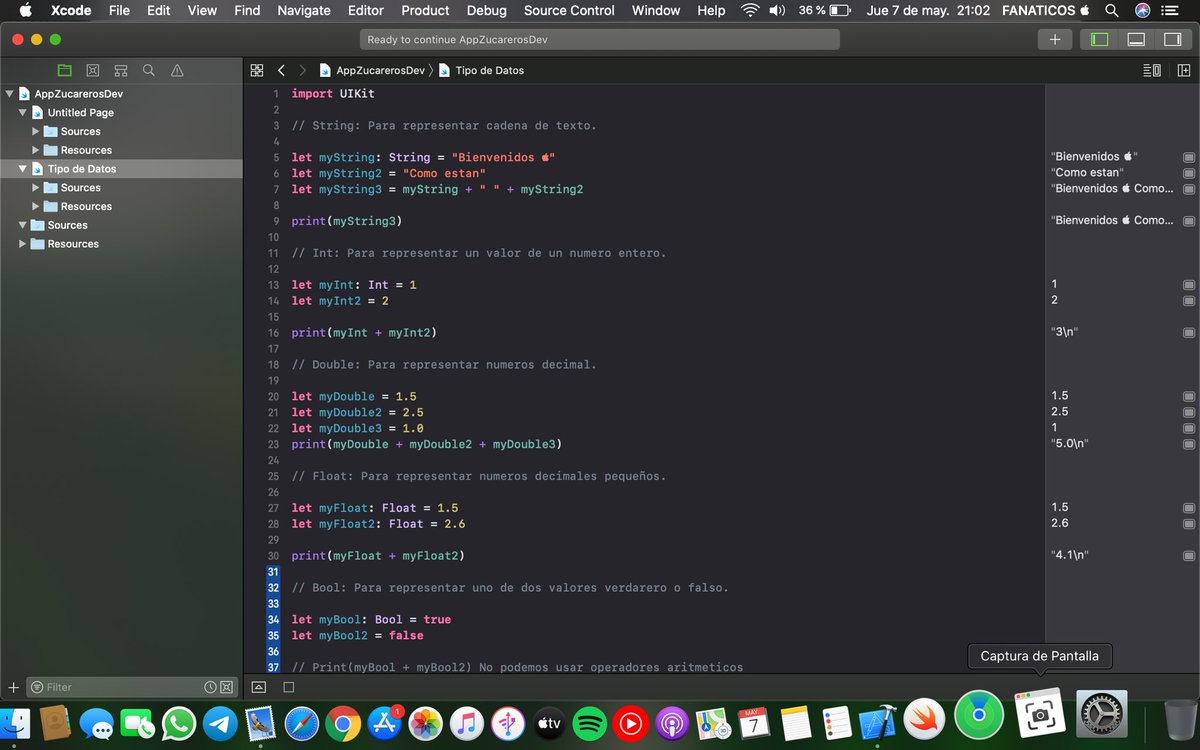
Task: Go back with the left chevron
Action: (281, 70)
